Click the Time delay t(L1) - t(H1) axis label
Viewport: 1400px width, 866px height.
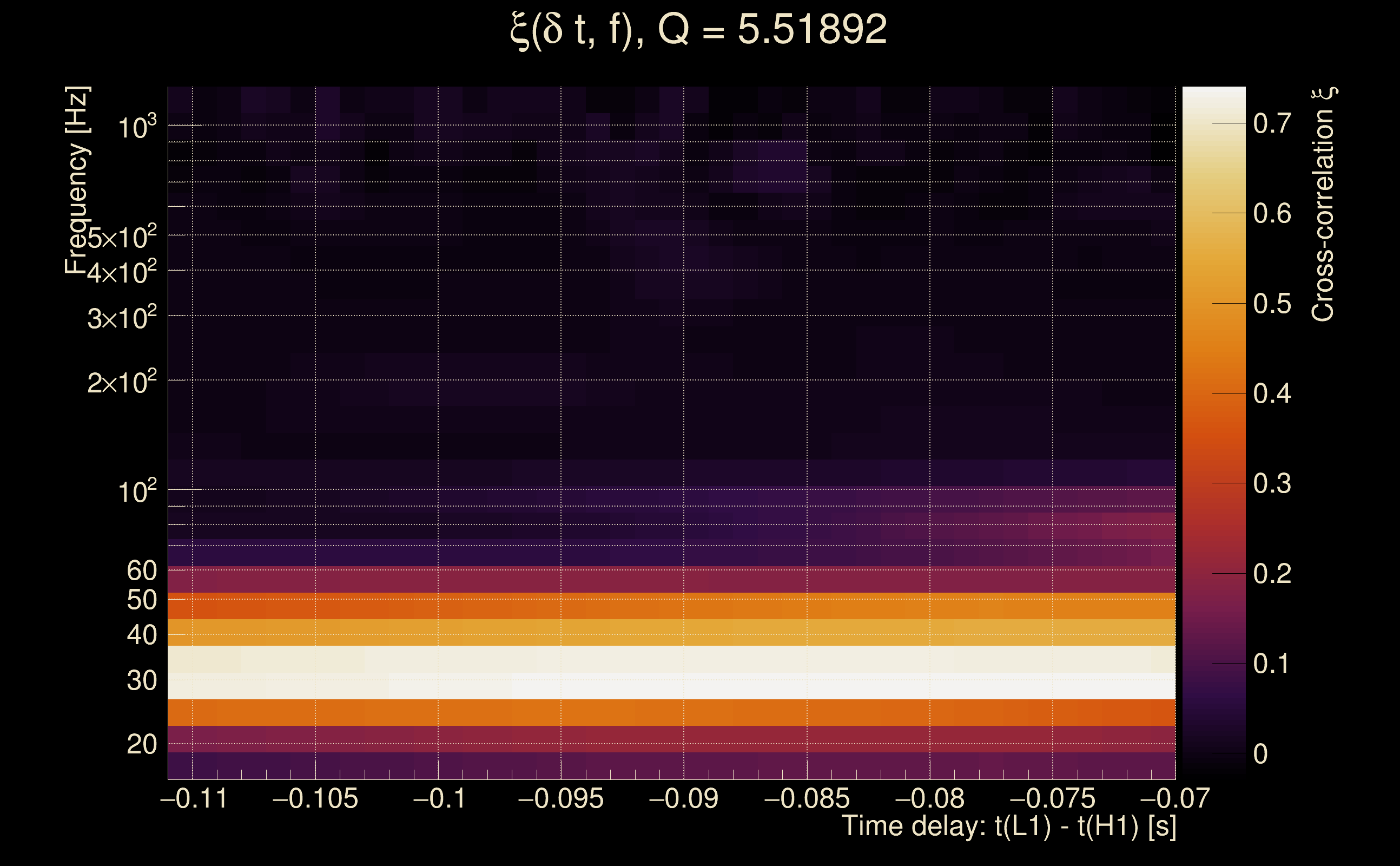pos(1008,826)
